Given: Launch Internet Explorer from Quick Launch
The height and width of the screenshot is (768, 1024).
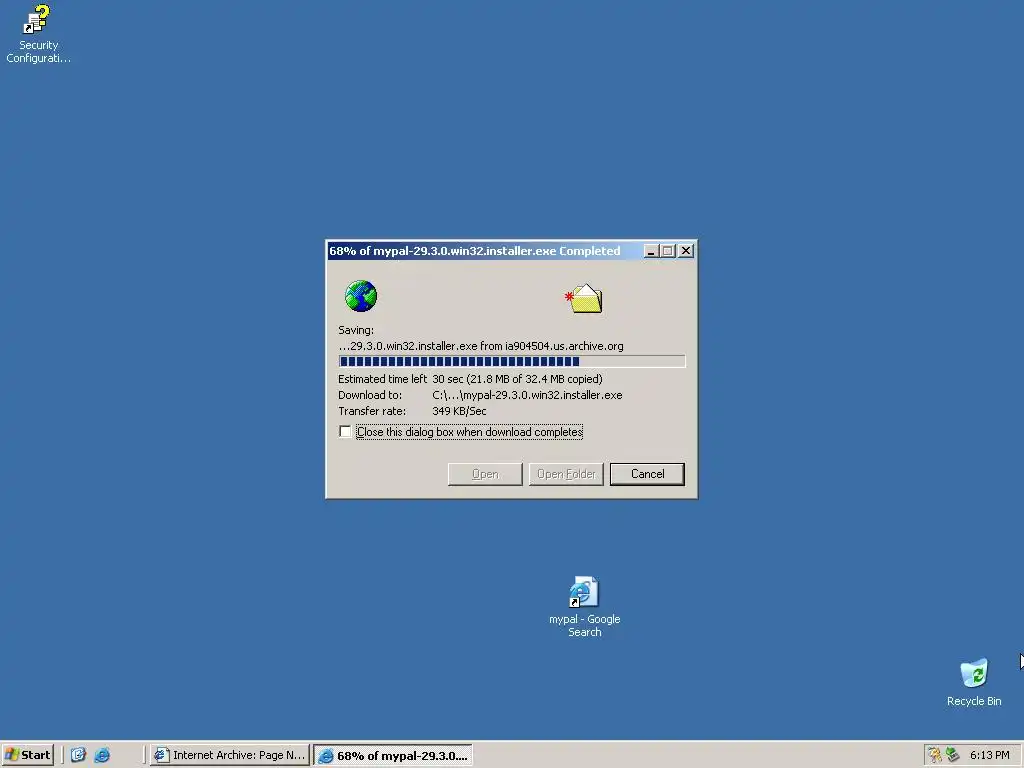Looking at the screenshot, I should tap(102, 755).
